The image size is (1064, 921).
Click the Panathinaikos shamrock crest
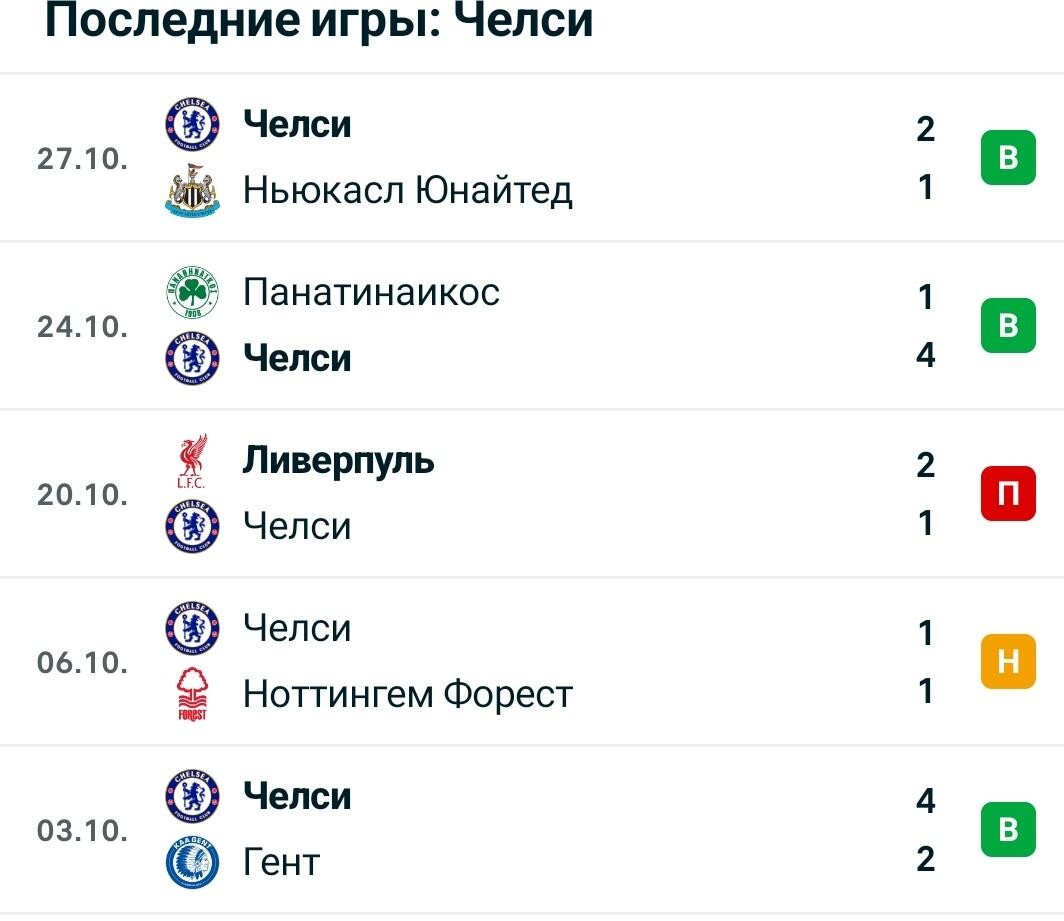(x=193, y=293)
